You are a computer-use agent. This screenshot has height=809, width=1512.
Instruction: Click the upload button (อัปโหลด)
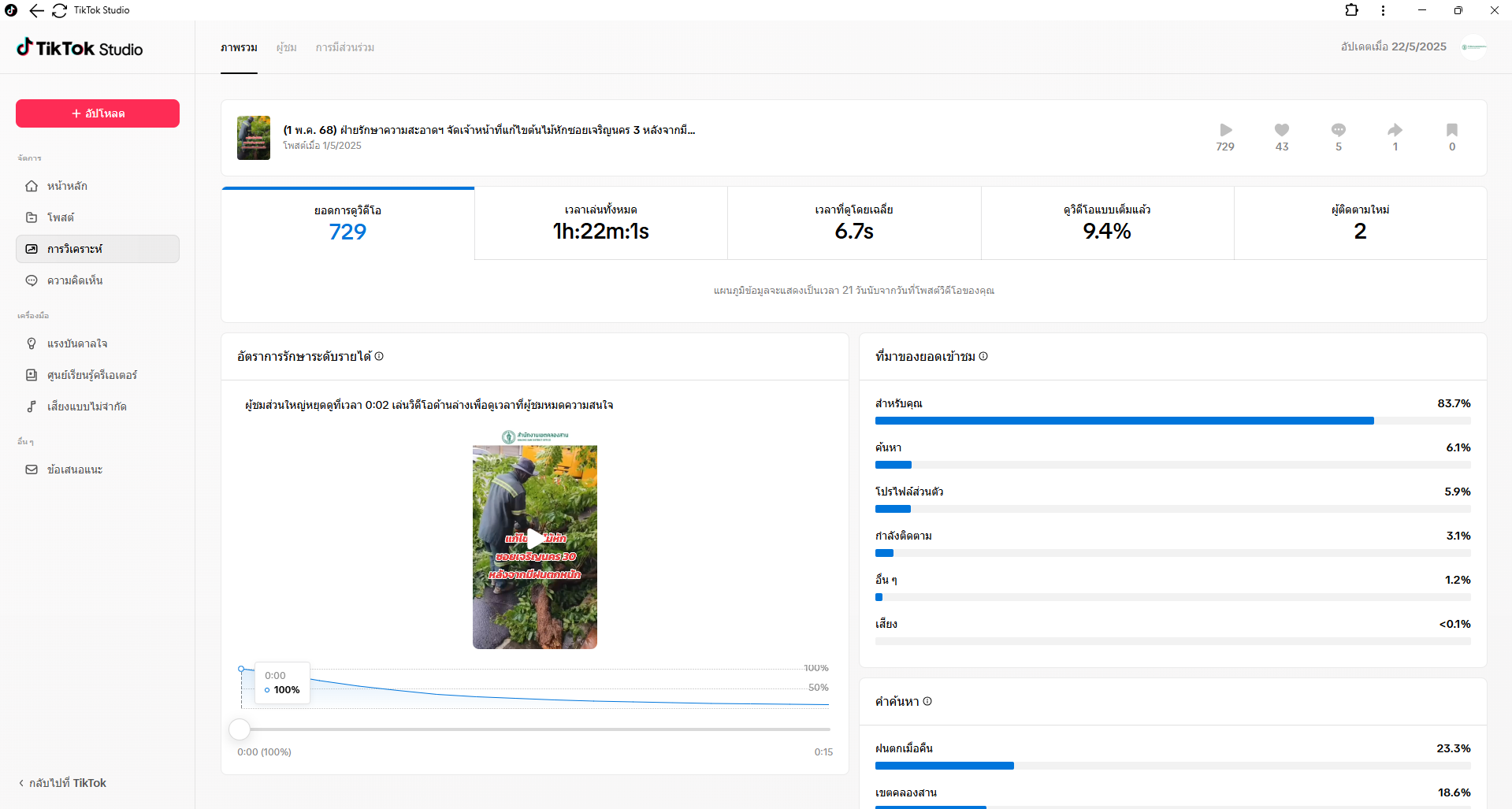tap(98, 113)
